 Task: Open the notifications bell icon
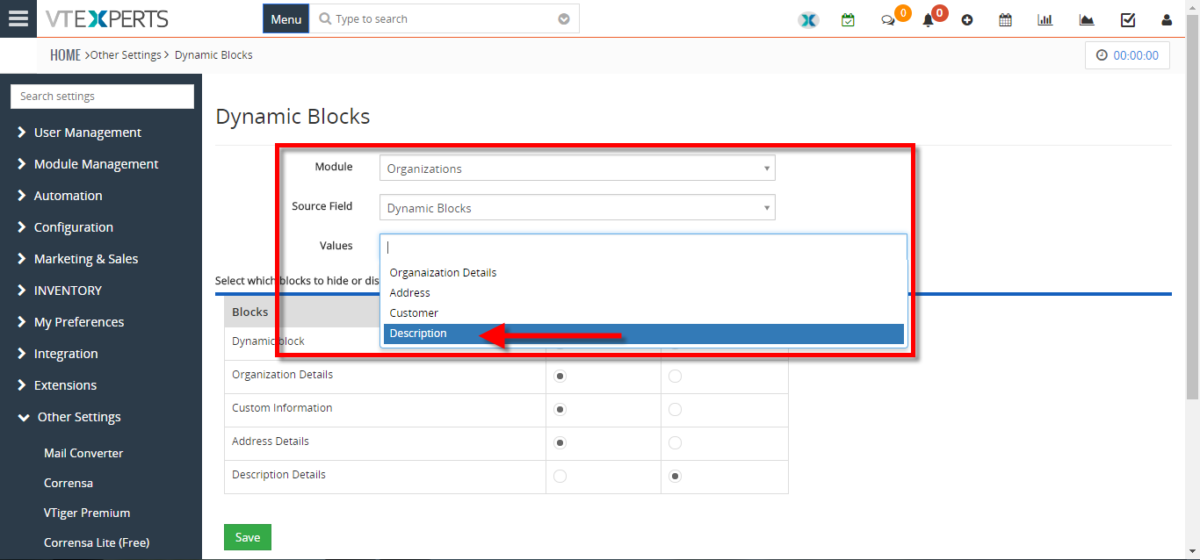(928, 20)
